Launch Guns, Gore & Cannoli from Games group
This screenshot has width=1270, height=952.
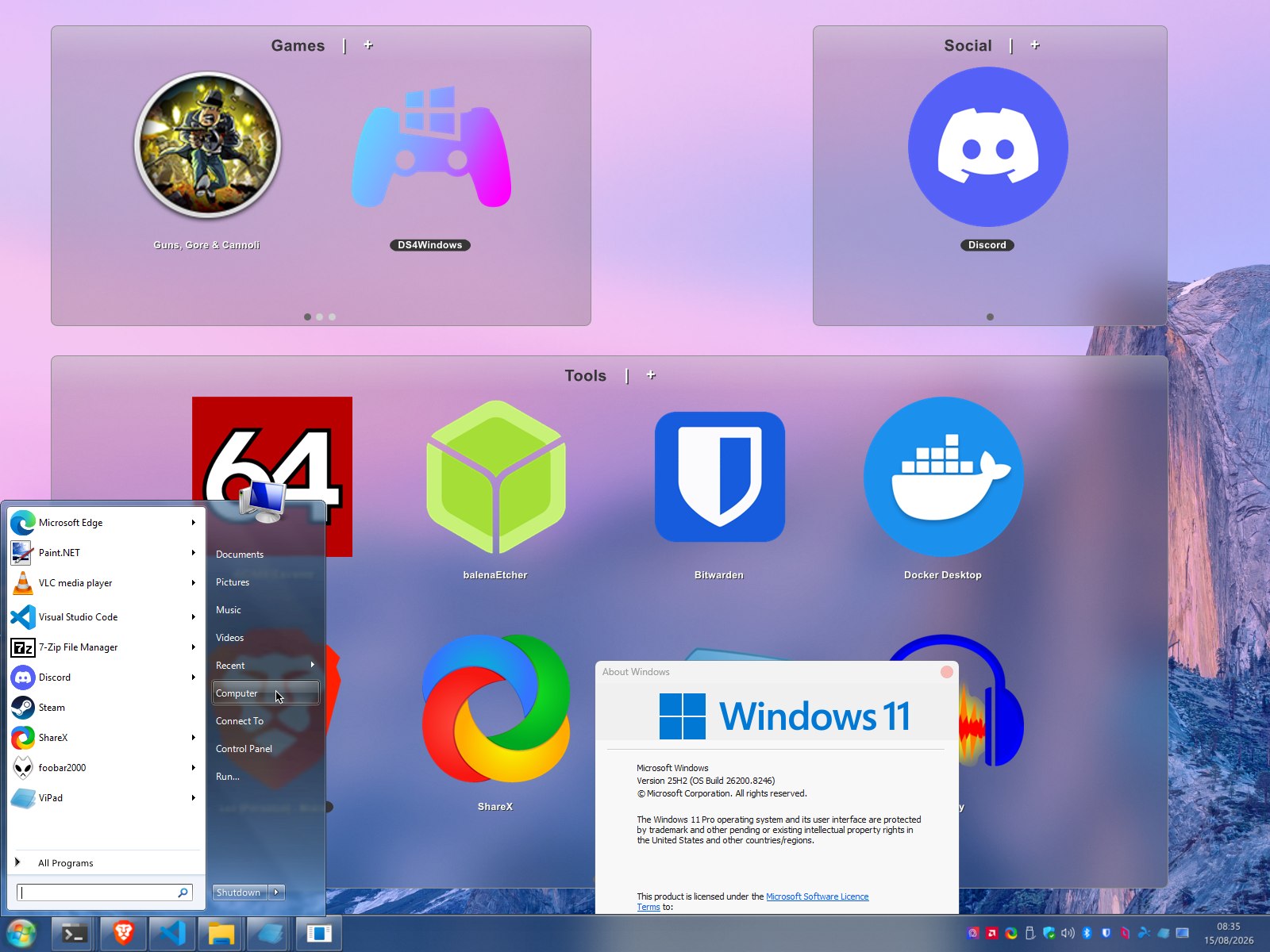coord(207,145)
